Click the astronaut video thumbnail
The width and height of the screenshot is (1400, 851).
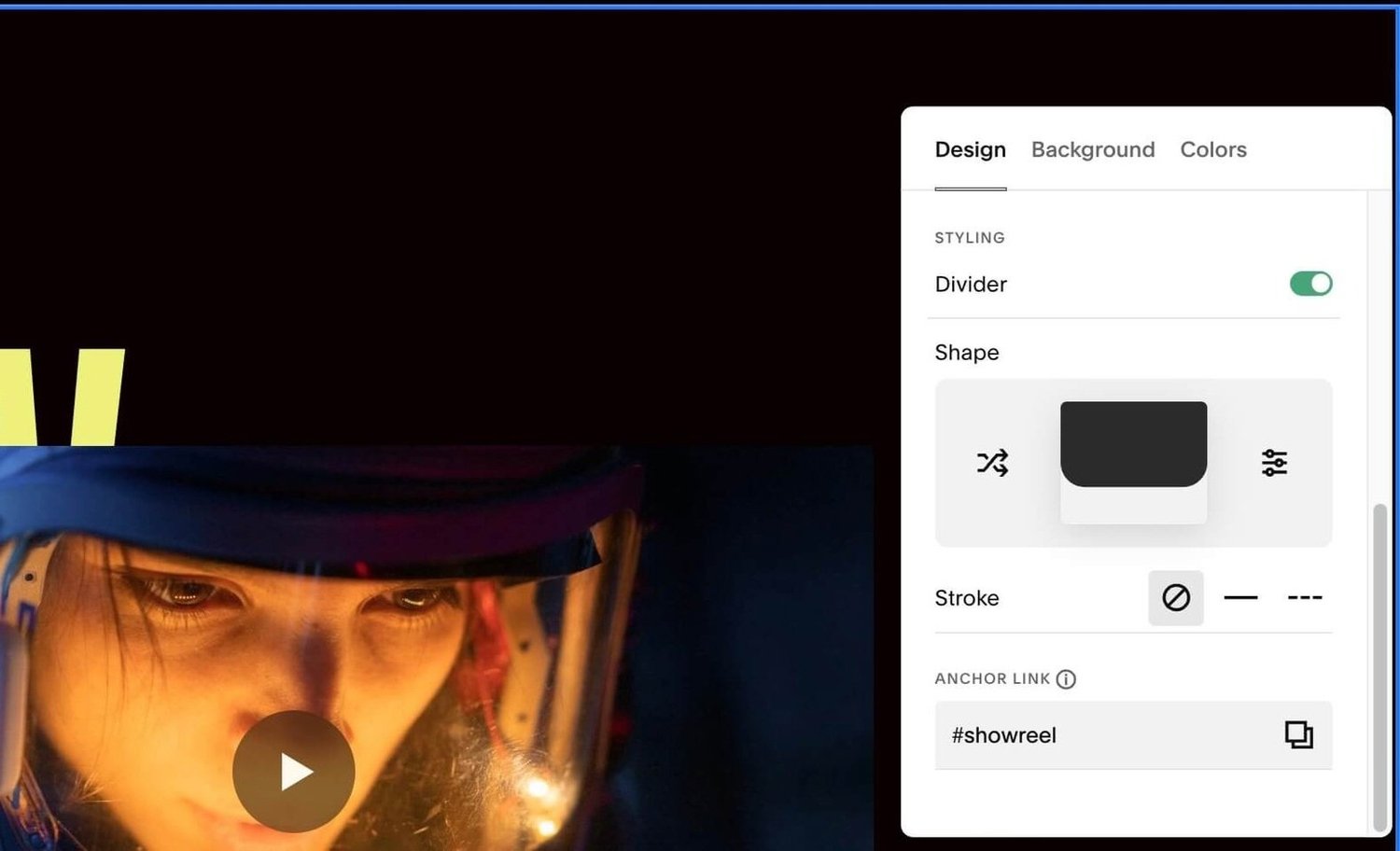tap(292, 770)
